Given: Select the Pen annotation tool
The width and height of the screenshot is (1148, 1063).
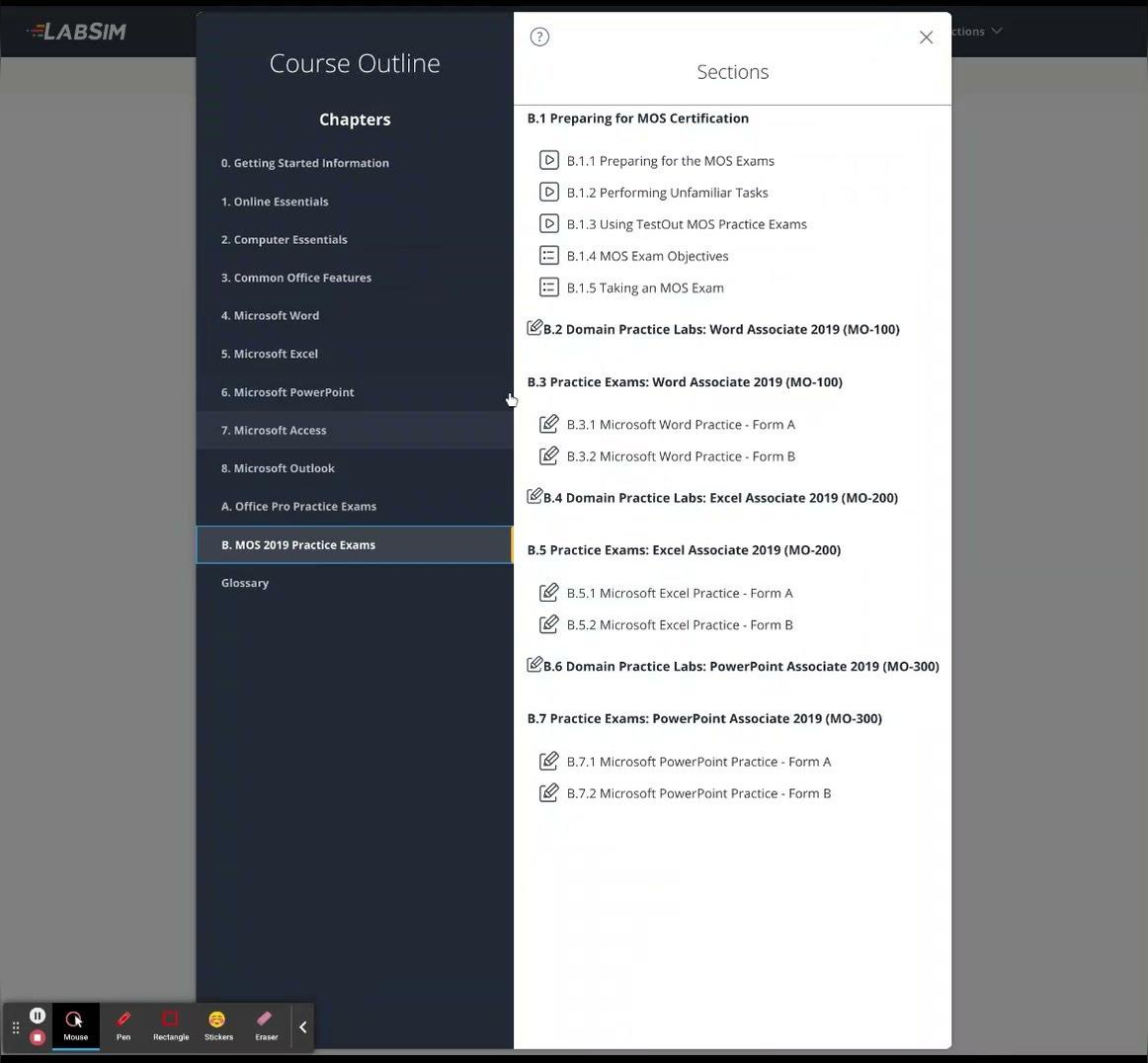Looking at the screenshot, I should [123, 1026].
